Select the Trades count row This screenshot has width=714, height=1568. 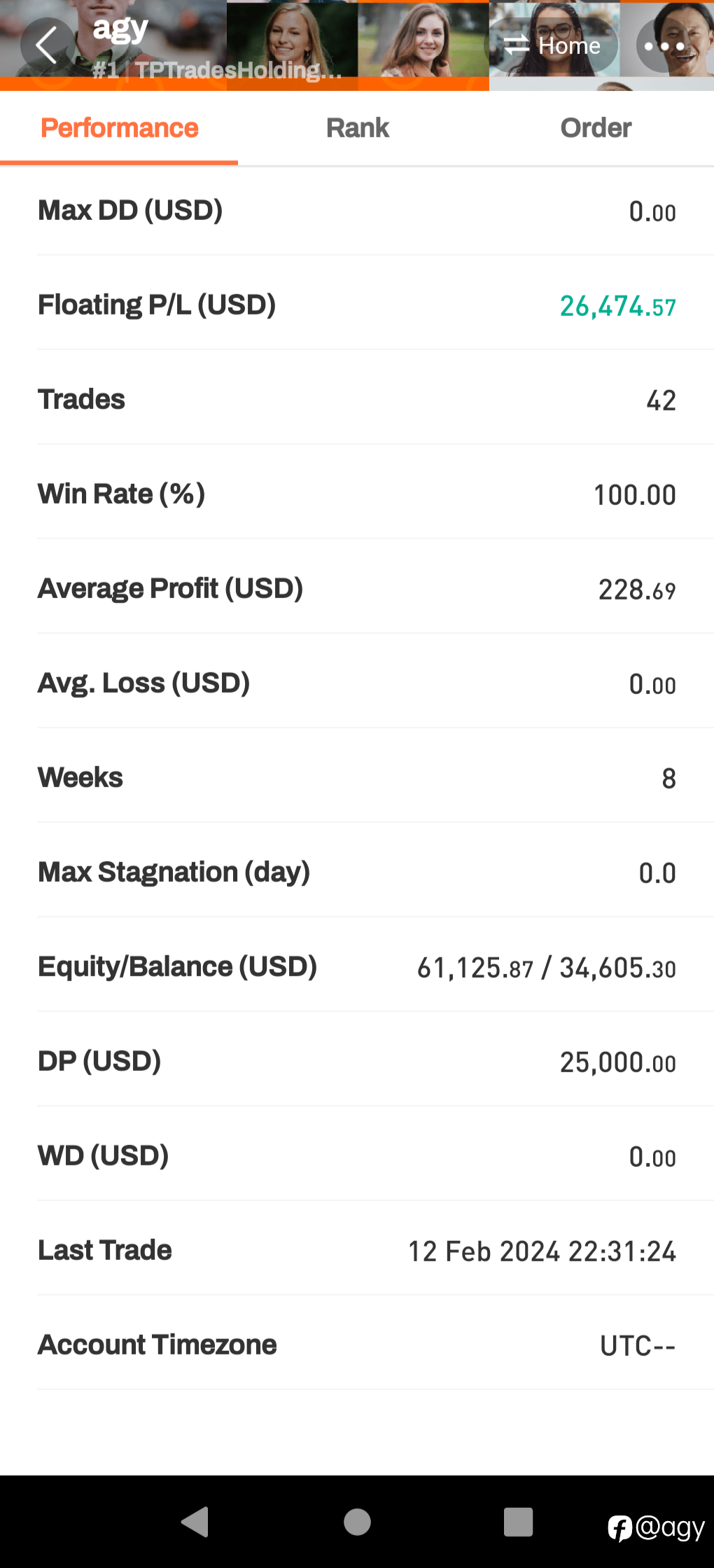point(357,400)
